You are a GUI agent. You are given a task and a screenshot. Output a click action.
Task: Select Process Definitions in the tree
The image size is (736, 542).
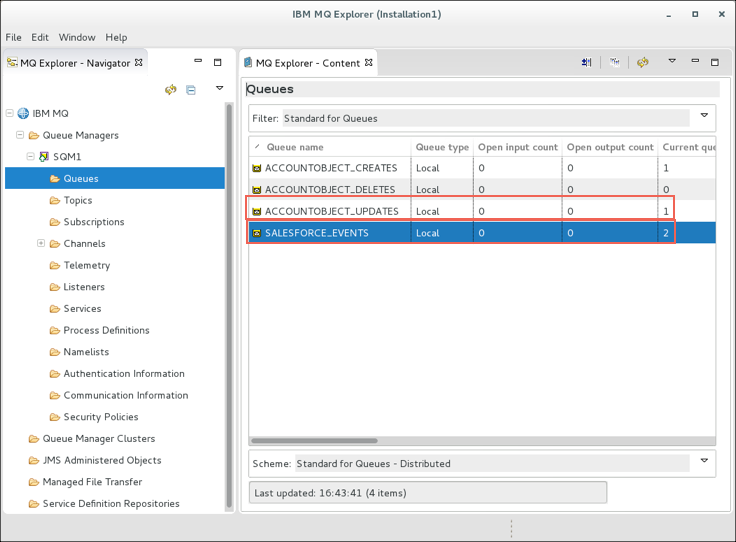[x=106, y=330]
